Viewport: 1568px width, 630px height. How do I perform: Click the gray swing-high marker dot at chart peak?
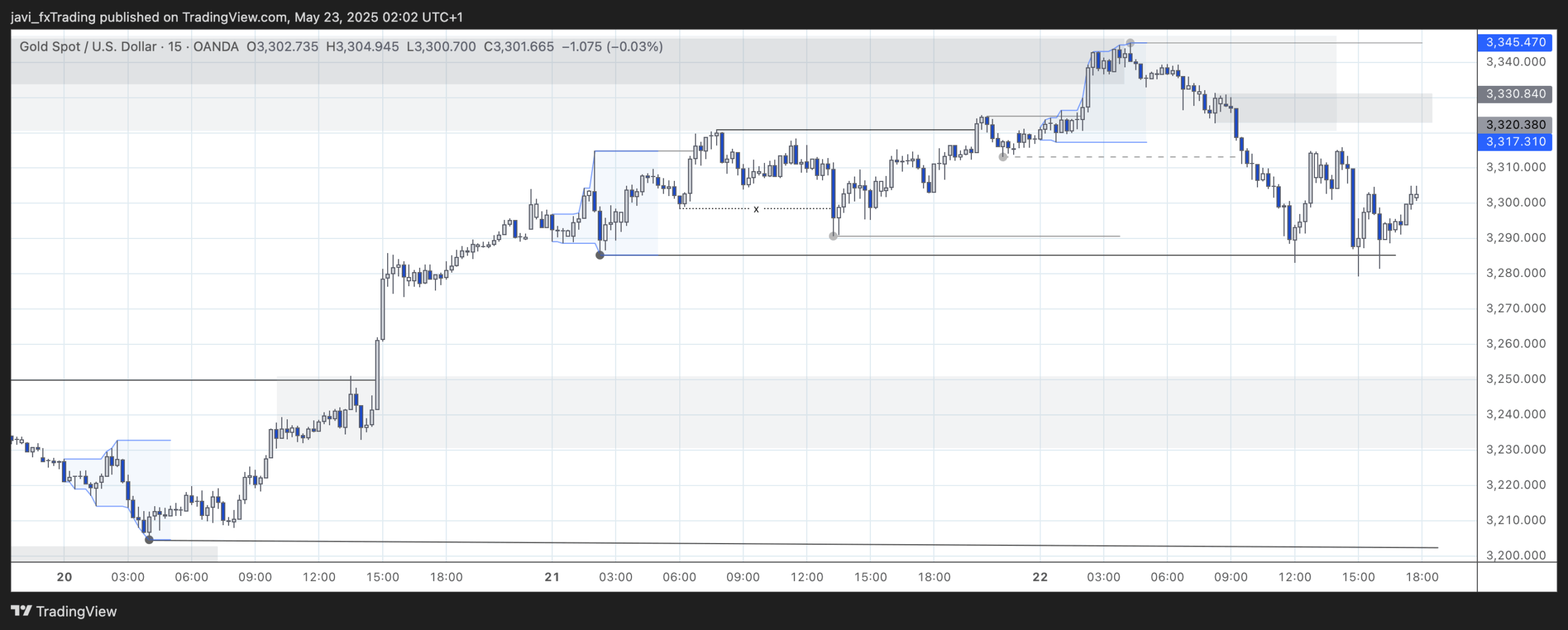[1130, 43]
